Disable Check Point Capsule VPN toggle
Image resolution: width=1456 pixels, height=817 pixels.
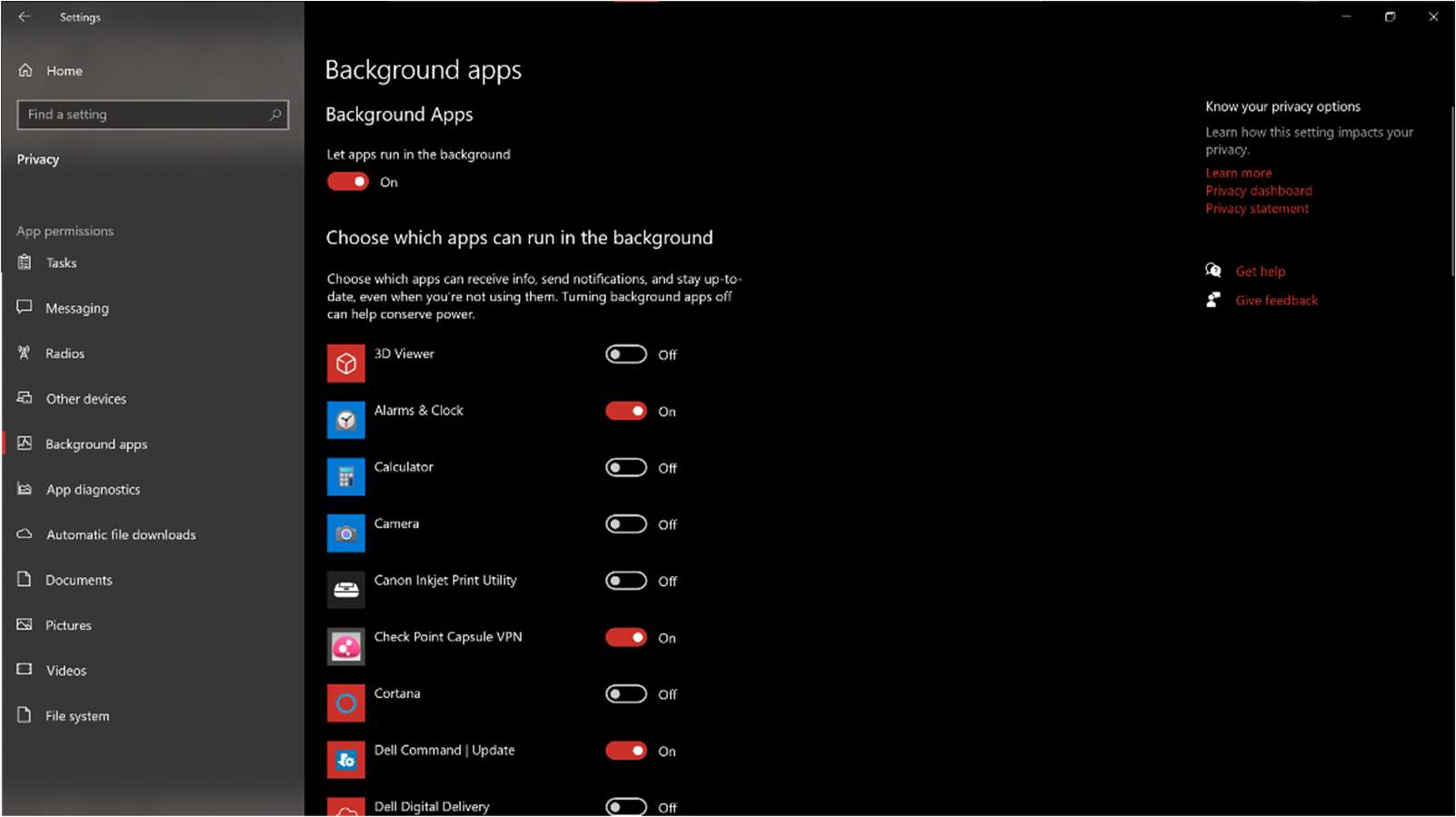pyautogui.click(x=626, y=637)
